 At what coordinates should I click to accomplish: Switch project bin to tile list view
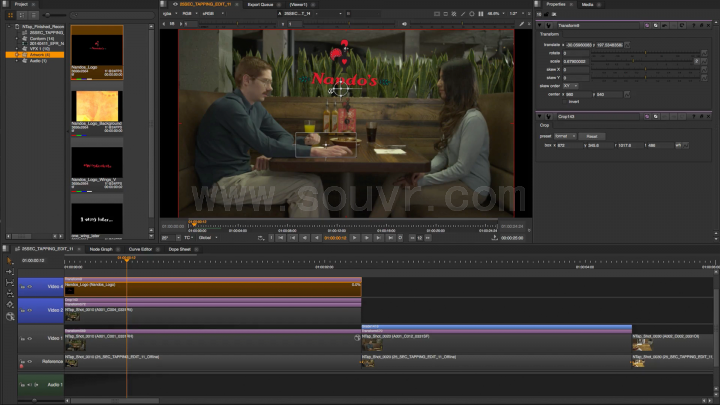pos(22,15)
